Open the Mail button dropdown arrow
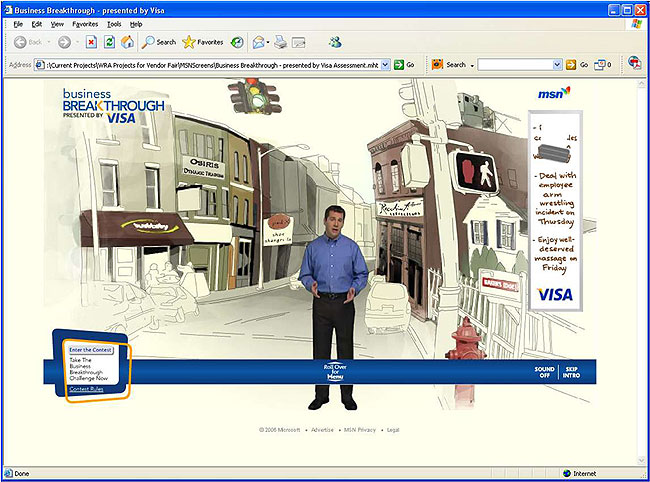The width and height of the screenshot is (650, 482). (x=268, y=42)
